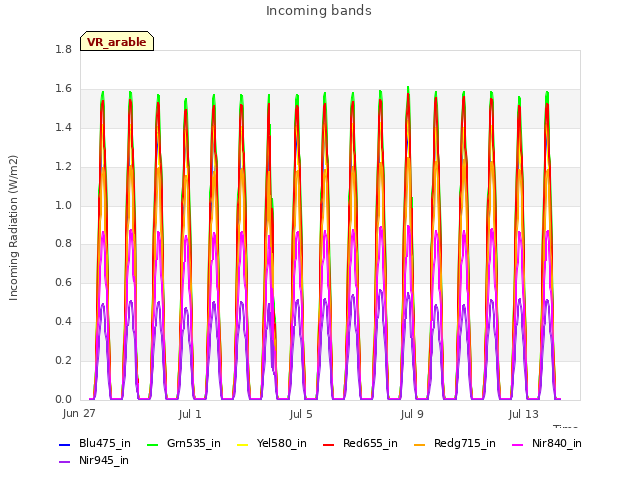Screen dimensions: 640x480
Task: Click the 0.0 y-axis tick label
Action: point(63,399)
